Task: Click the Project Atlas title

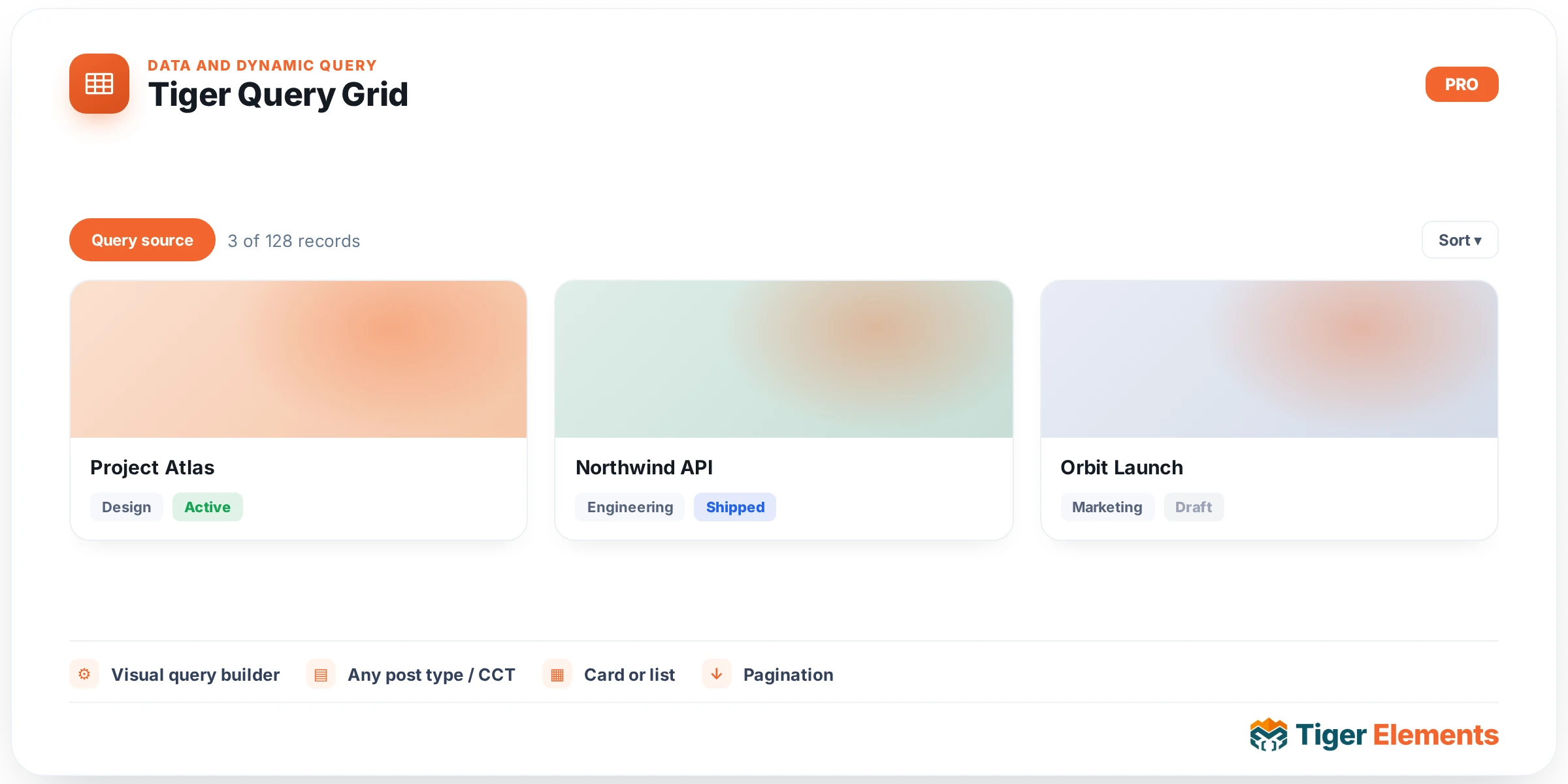Action: tap(152, 467)
